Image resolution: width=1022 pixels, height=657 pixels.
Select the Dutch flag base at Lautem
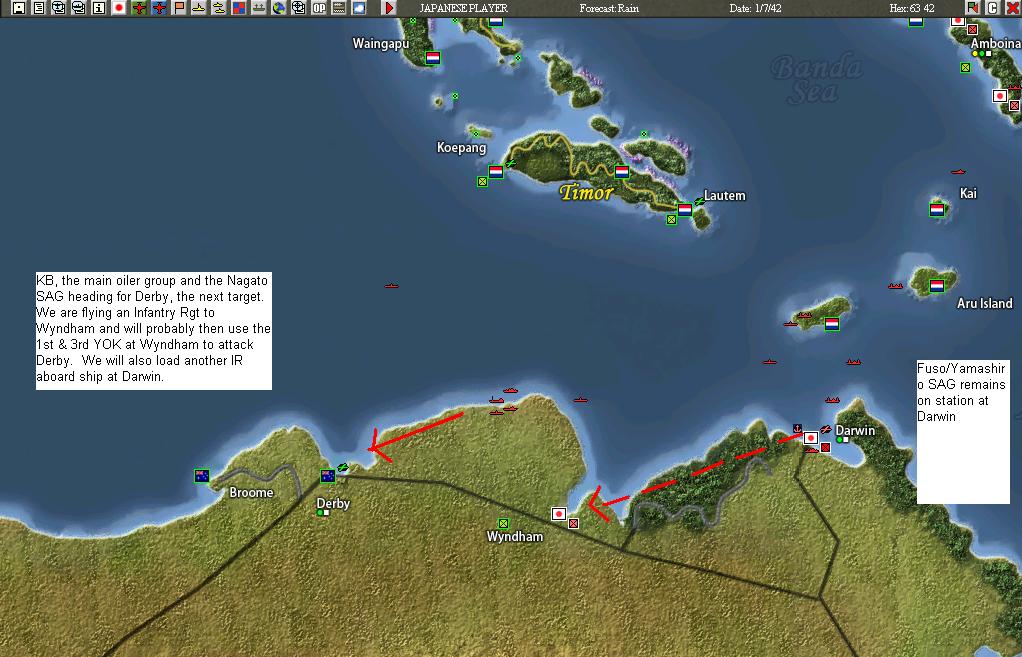coord(684,209)
